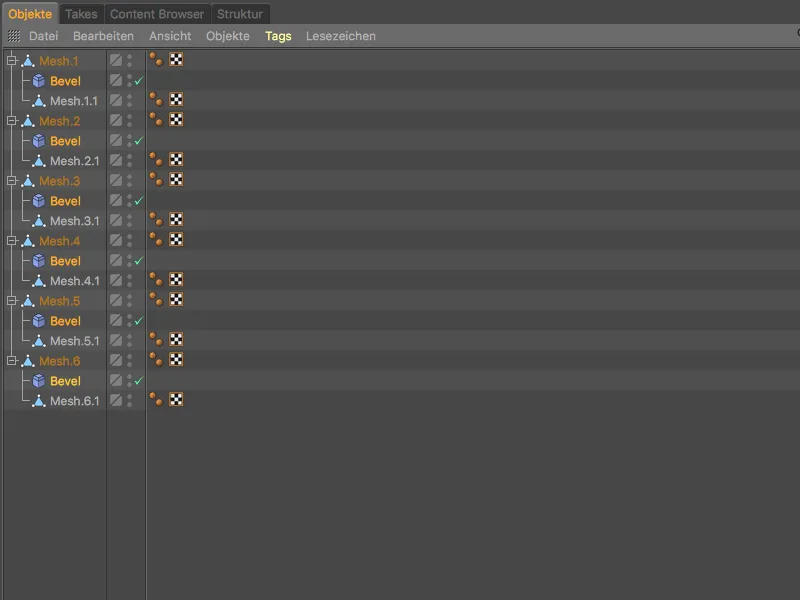Disable the Bevel deformer under Mesh.3
This screenshot has width=800, height=600.
click(139, 201)
